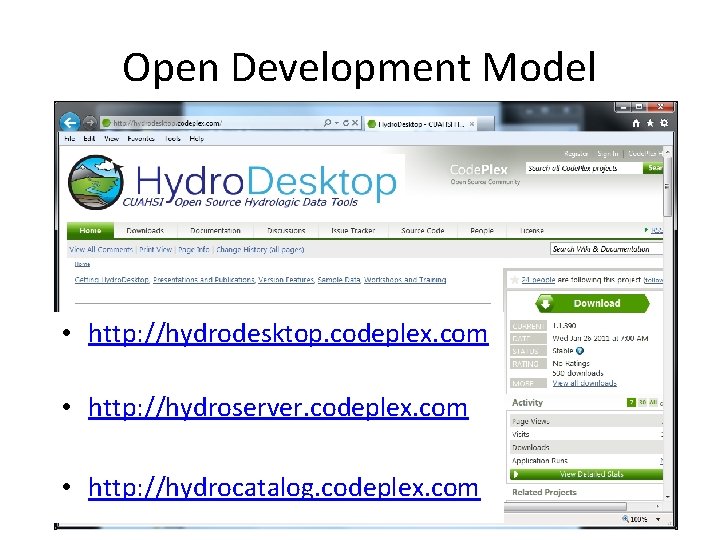Screen dimensions: 720x540
Task: Click Presentations and Publications link
Action: tap(204, 279)
